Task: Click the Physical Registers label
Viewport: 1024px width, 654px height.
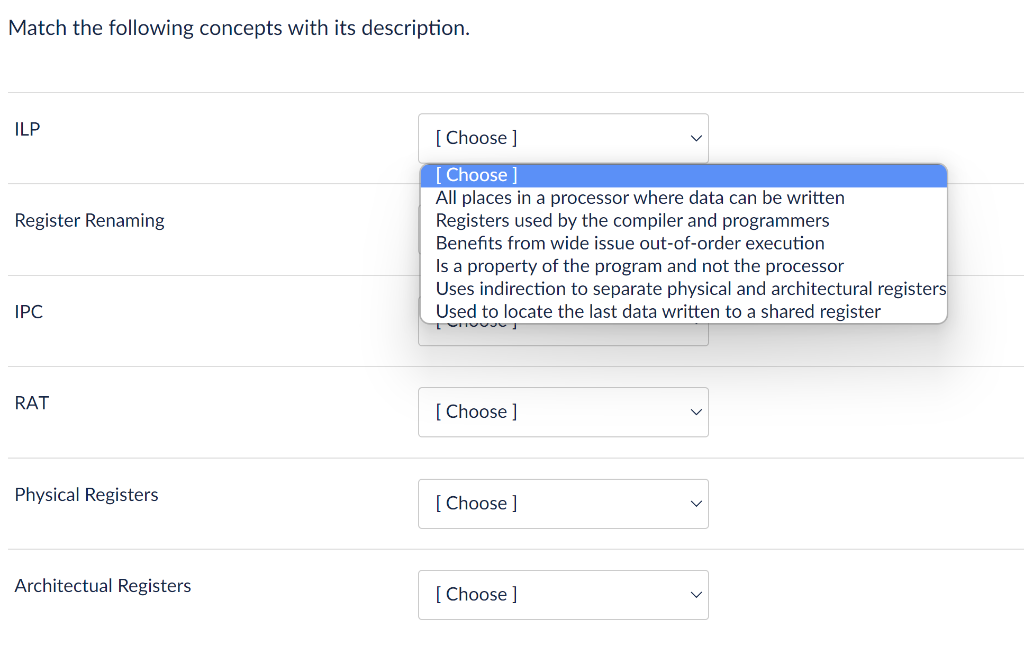Action: pos(87,495)
